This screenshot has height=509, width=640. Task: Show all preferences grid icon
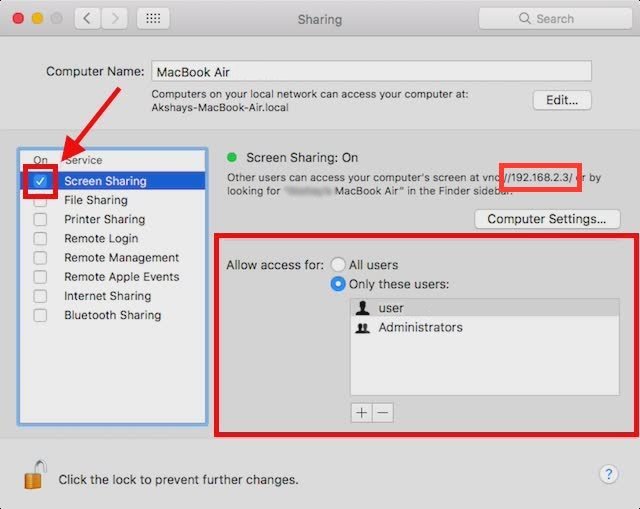(151, 18)
